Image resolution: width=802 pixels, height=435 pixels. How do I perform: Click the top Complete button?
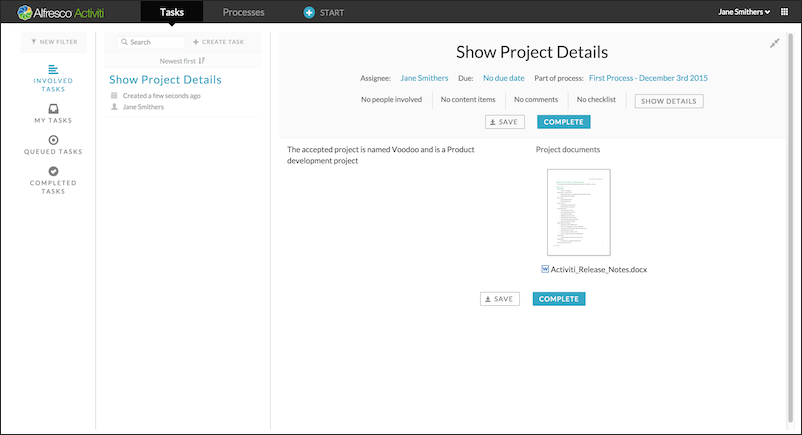click(x=563, y=122)
